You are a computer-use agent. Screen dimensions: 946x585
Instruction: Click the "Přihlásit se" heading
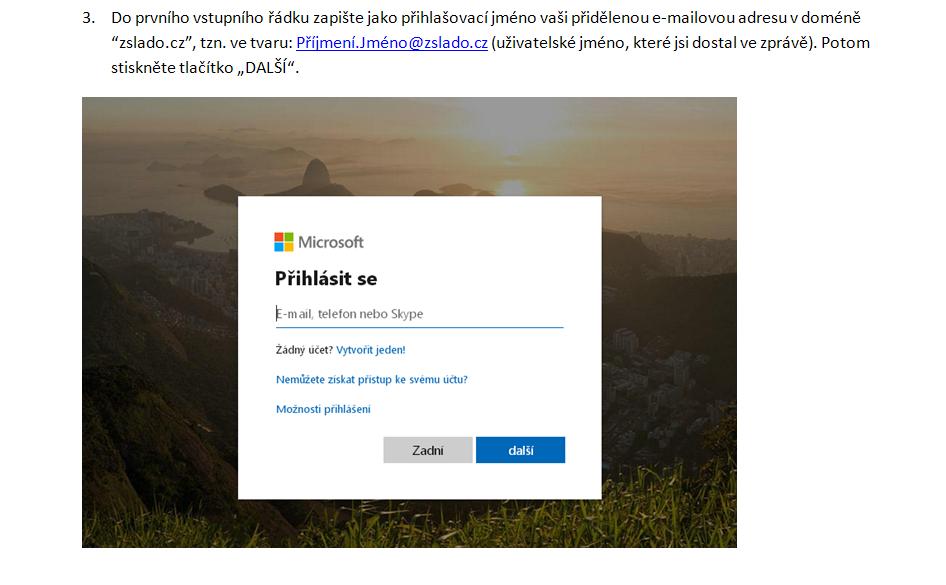(x=326, y=279)
